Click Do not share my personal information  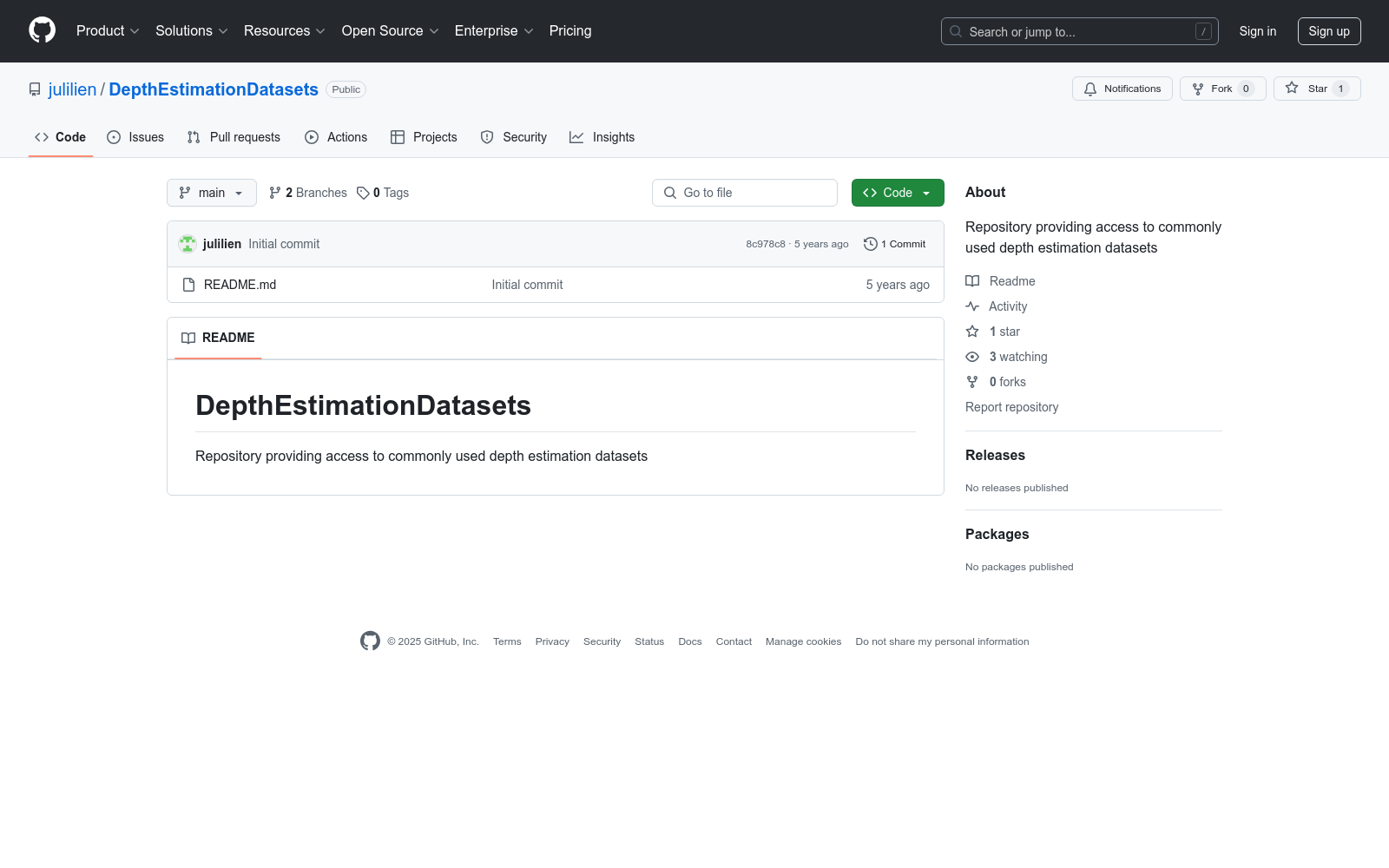[x=942, y=641]
